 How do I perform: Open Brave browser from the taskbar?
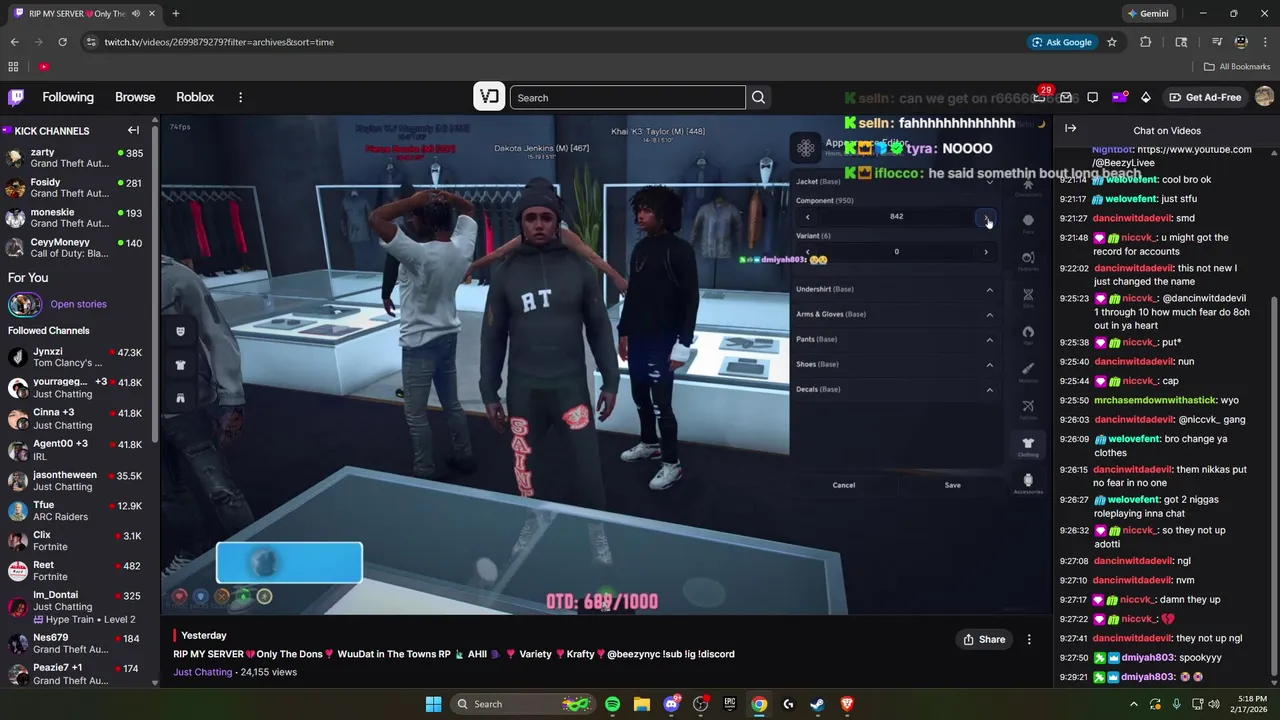(x=847, y=704)
